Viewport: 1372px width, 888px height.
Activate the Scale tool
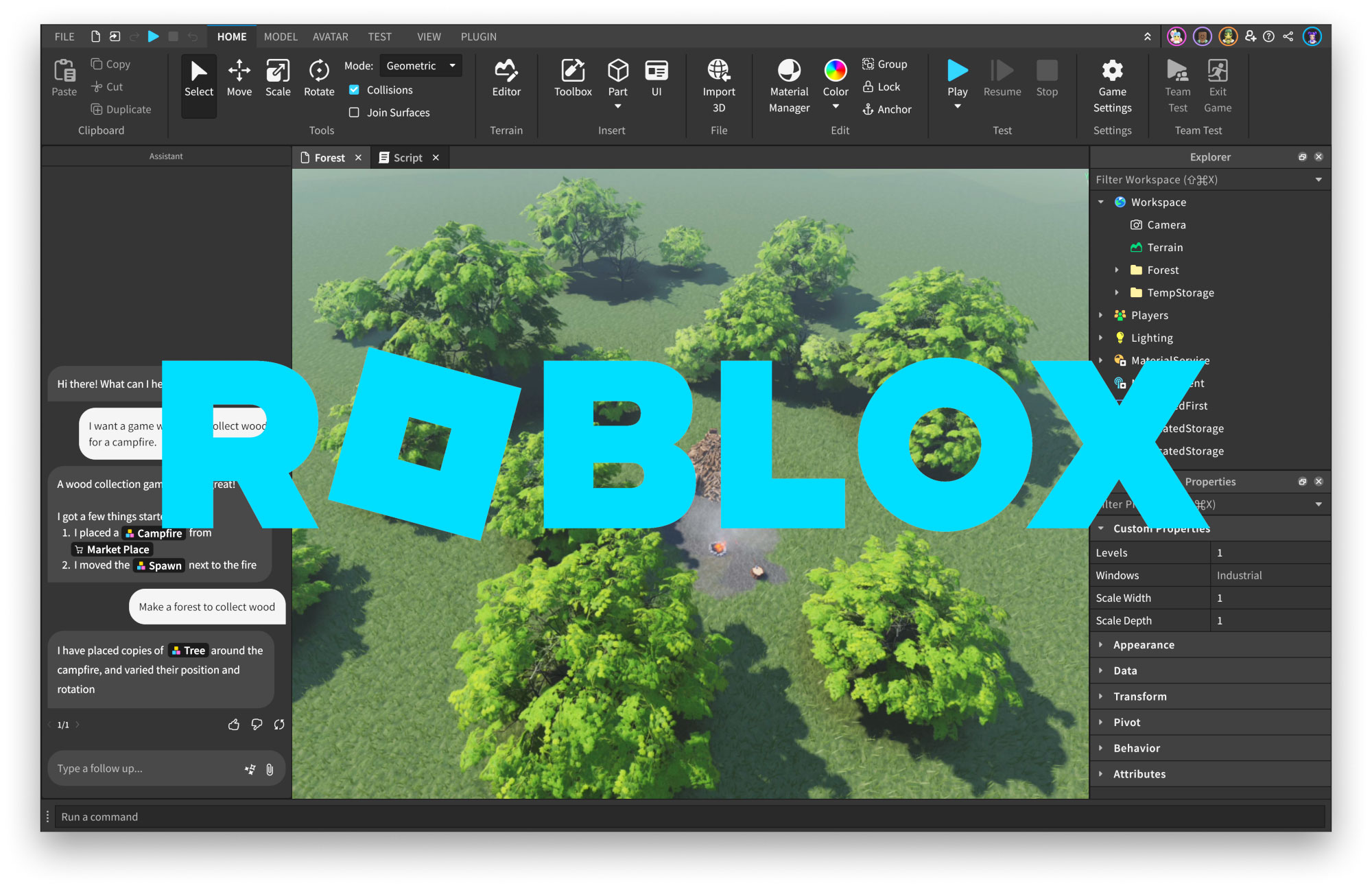point(278,78)
